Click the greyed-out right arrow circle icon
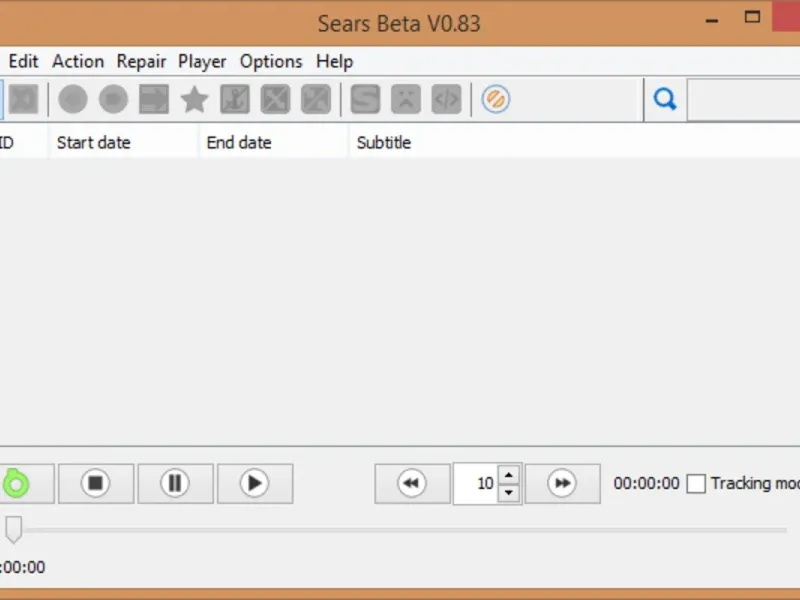The image size is (800, 600). 113,99
